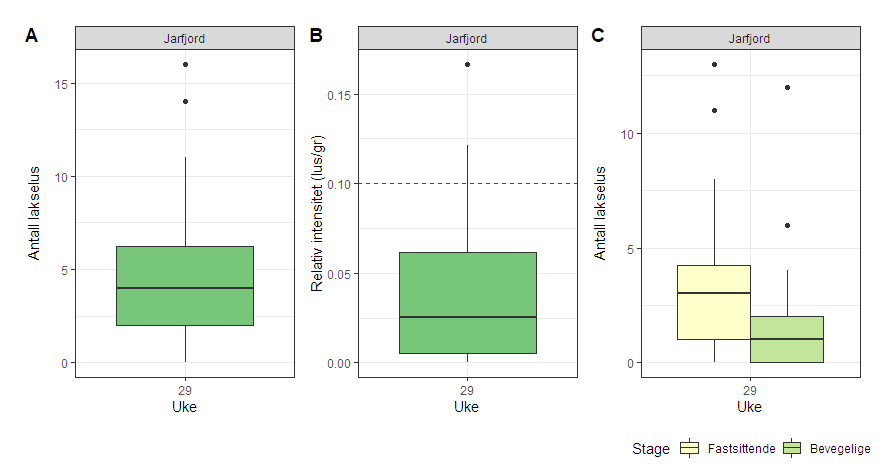
Task: Click the "Stage" legend title
Action: click(x=651, y=449)
